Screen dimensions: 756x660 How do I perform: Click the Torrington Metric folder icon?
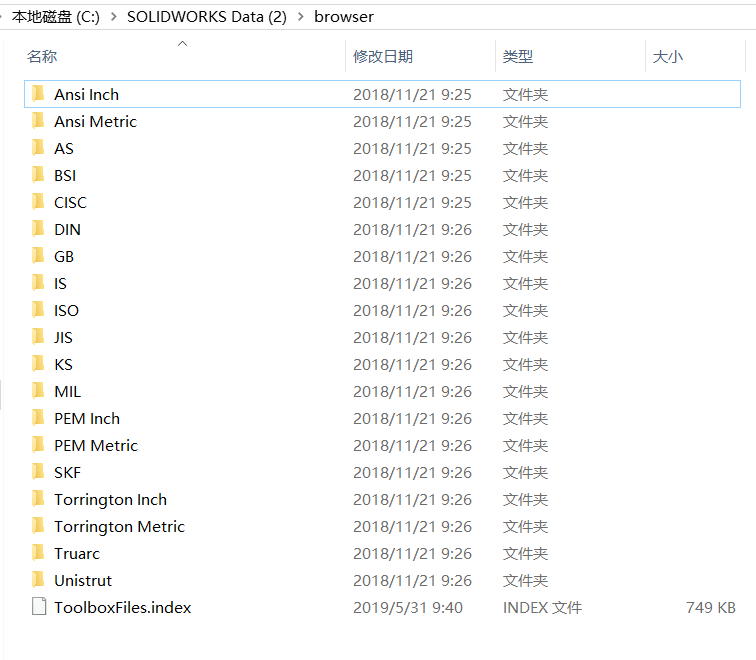tap(39, 526)
